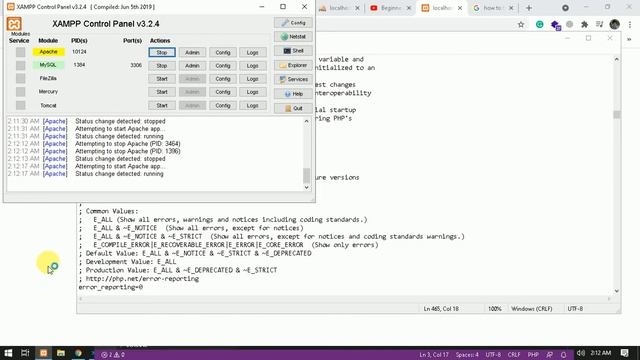Start the Mercury module
This screenshot has height=360, width=640.
162,92
